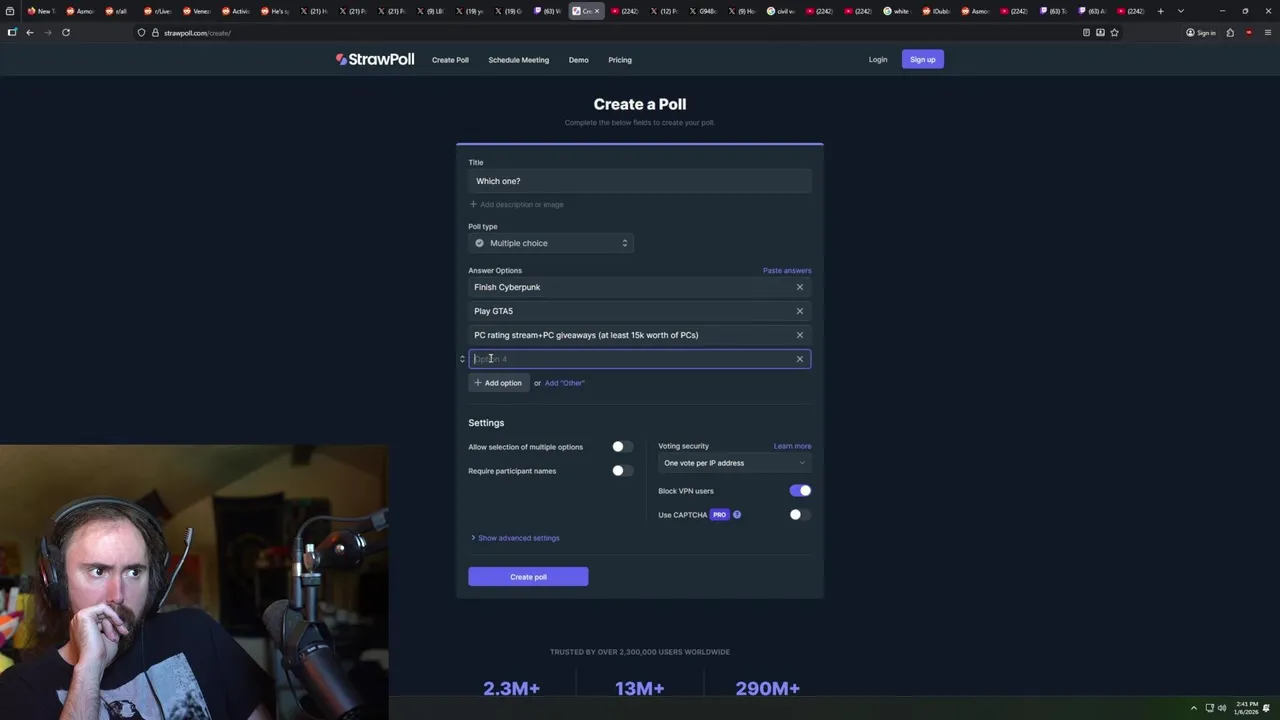Screen dimensions: 1280x720
Task: Reload the strawpoll page
Action: click(66, 32)
